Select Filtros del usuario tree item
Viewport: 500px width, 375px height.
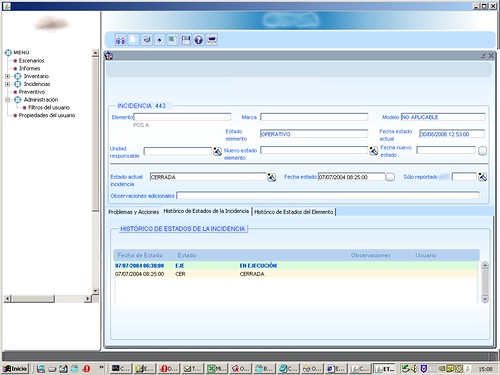click(49, 108)
